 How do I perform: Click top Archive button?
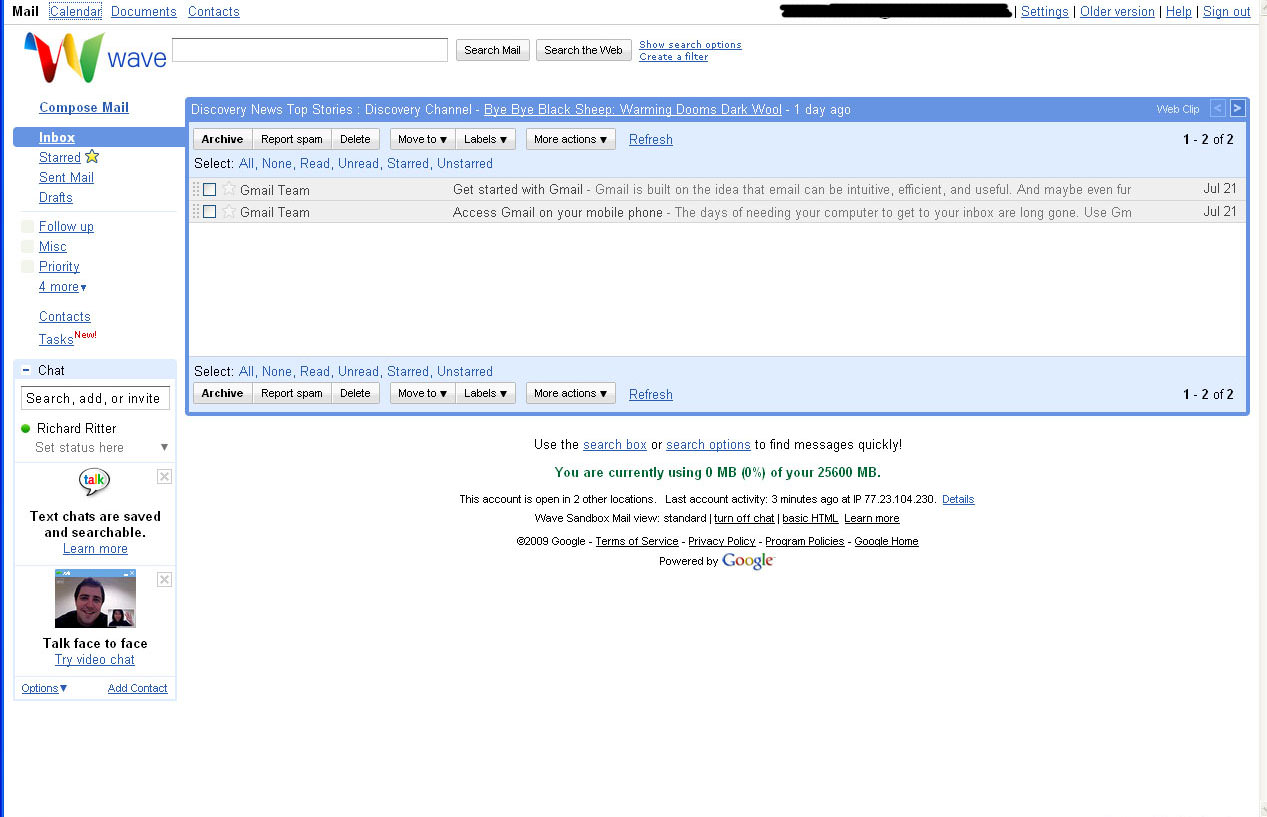(x=222, y=139)
